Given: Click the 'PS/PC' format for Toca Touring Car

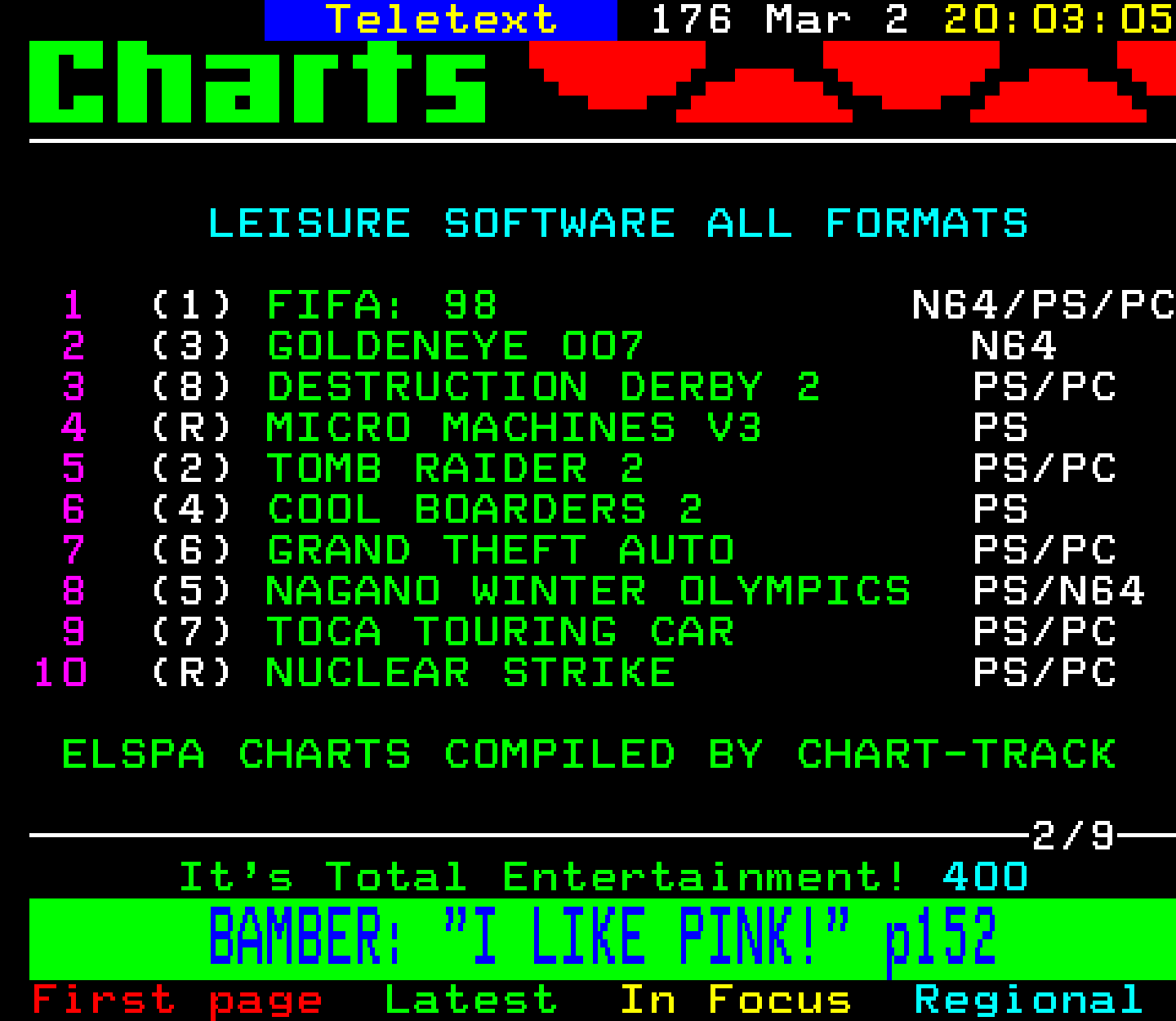Looking at the screenshot, I should coord(1045,631).
